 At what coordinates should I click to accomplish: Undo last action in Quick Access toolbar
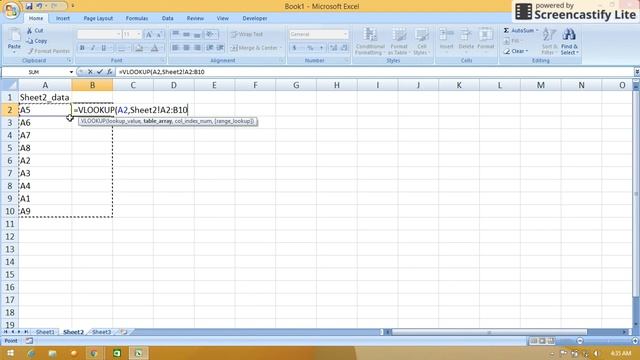tap(40, 6)
